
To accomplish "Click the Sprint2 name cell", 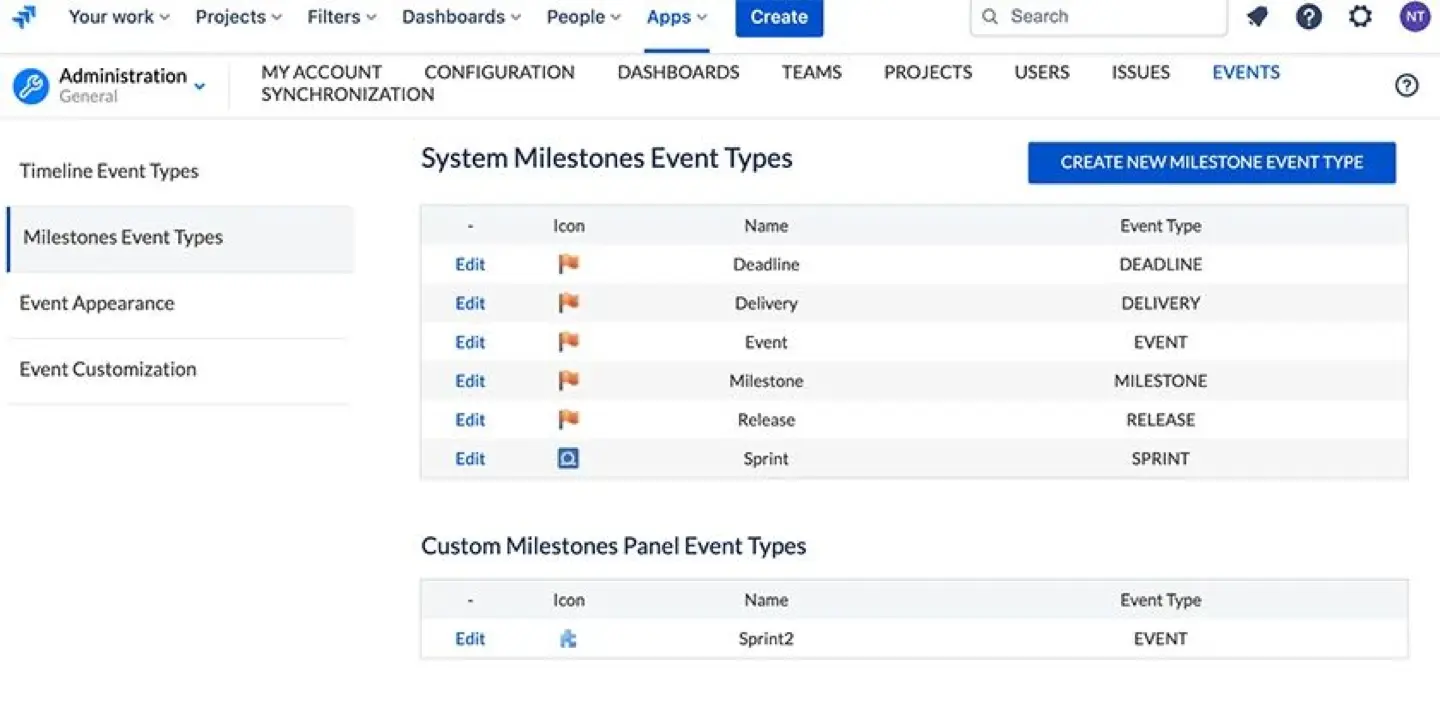I will [x=766, y=639].
